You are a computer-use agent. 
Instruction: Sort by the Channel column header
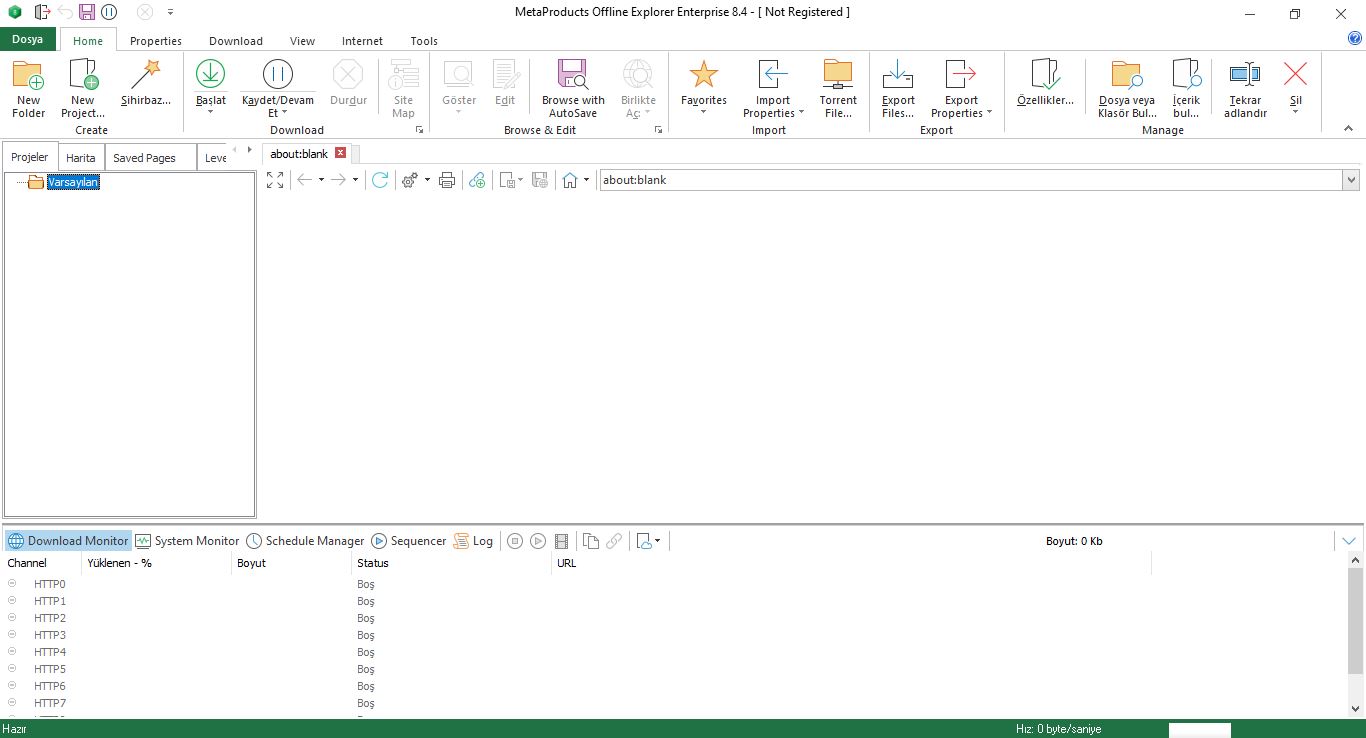(x=41, y=563)
